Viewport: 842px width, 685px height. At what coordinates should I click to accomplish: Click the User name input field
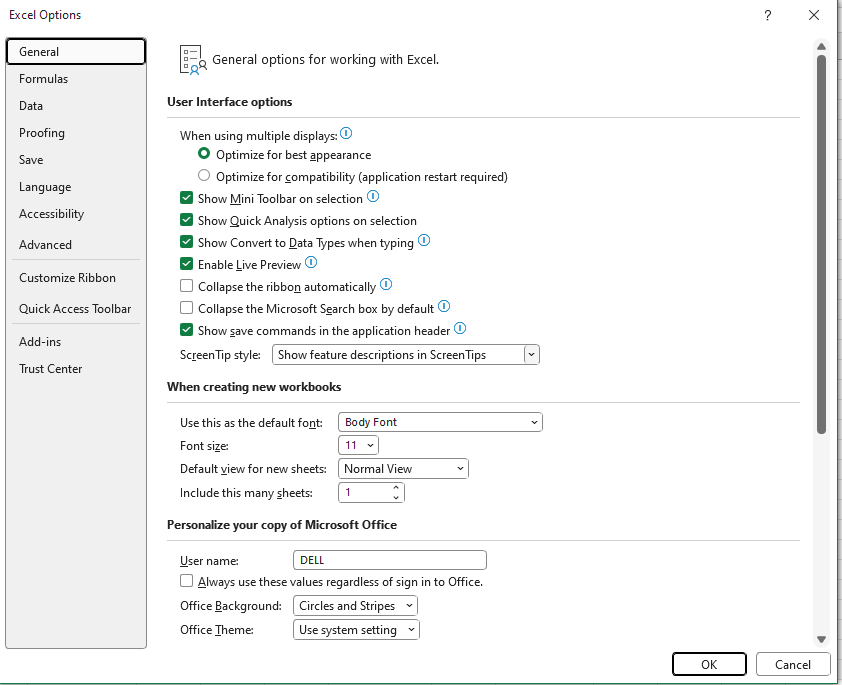(390, 560)
